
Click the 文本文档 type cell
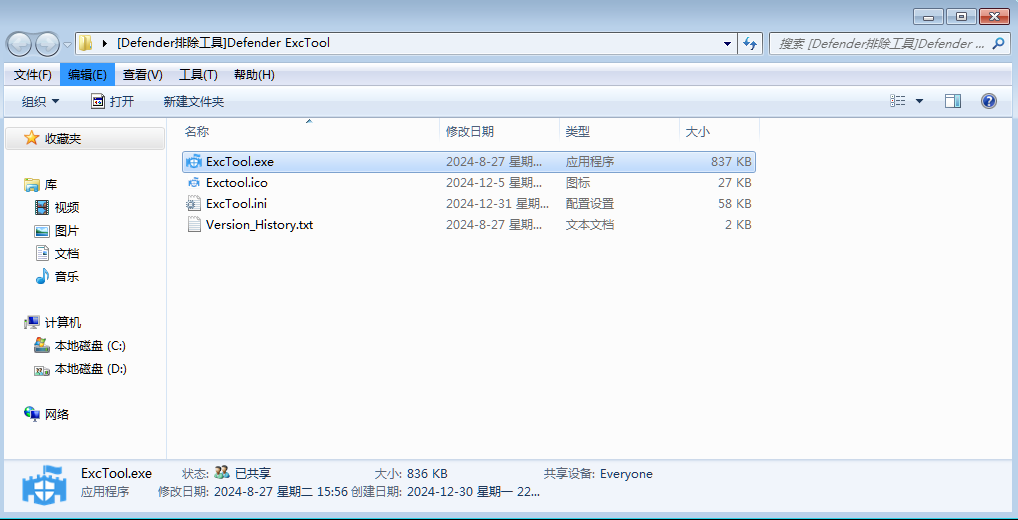click(590, 225)
